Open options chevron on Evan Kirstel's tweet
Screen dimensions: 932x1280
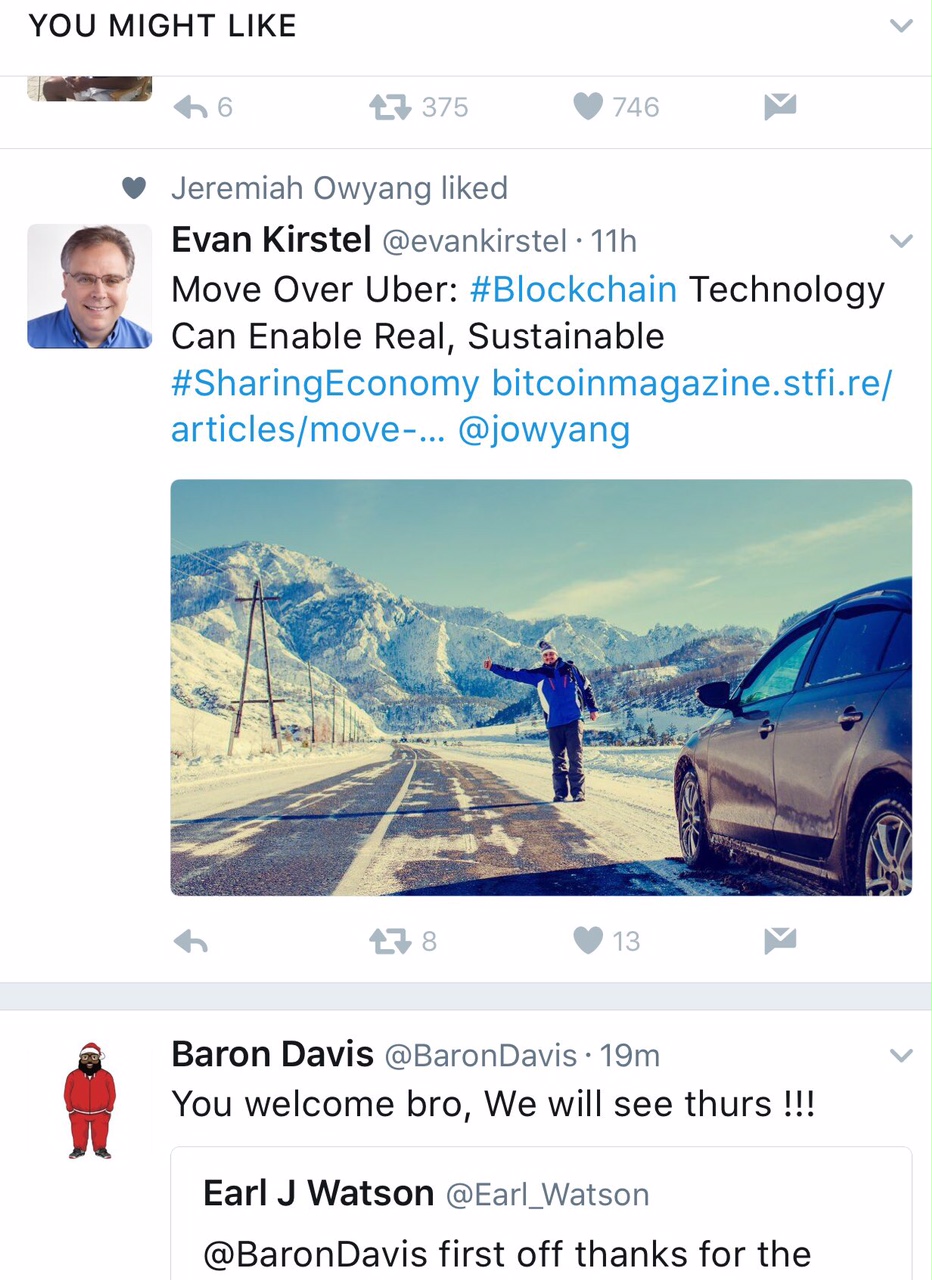901,241
